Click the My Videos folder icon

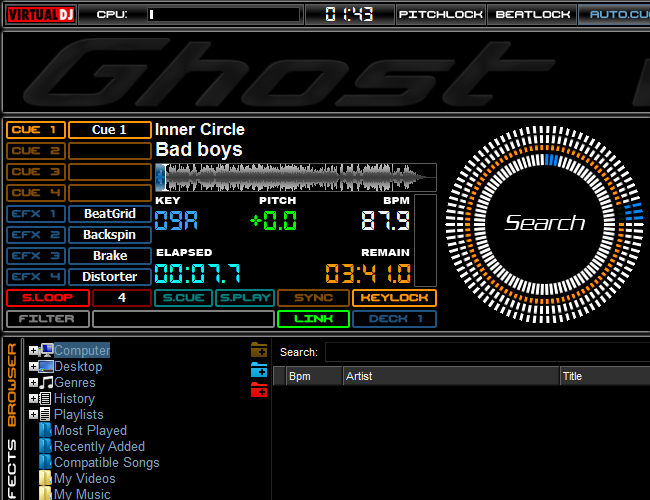tap(45, 478)
